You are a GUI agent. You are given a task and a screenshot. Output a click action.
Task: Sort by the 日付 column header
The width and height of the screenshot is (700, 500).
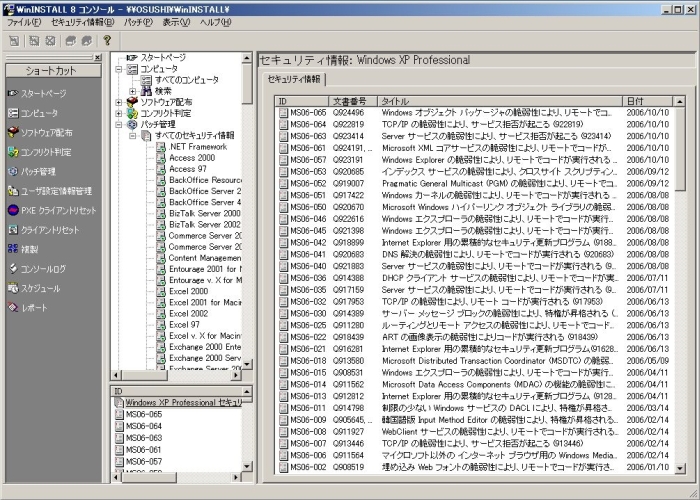click(647, 101)
